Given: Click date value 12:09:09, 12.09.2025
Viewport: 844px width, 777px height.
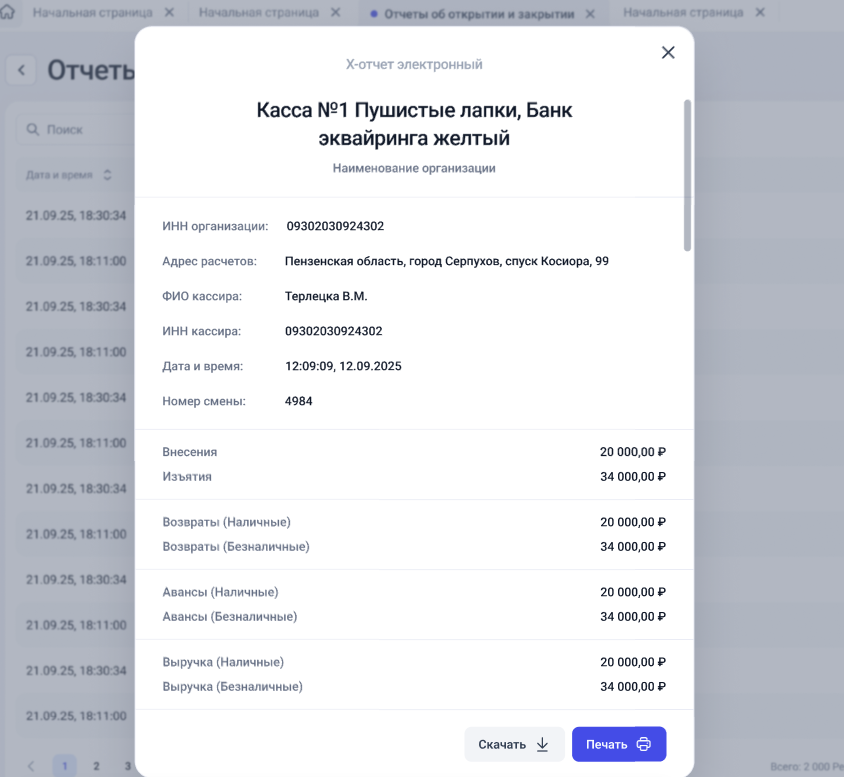Looking at the screenshot, I should [x=343, y=366].
